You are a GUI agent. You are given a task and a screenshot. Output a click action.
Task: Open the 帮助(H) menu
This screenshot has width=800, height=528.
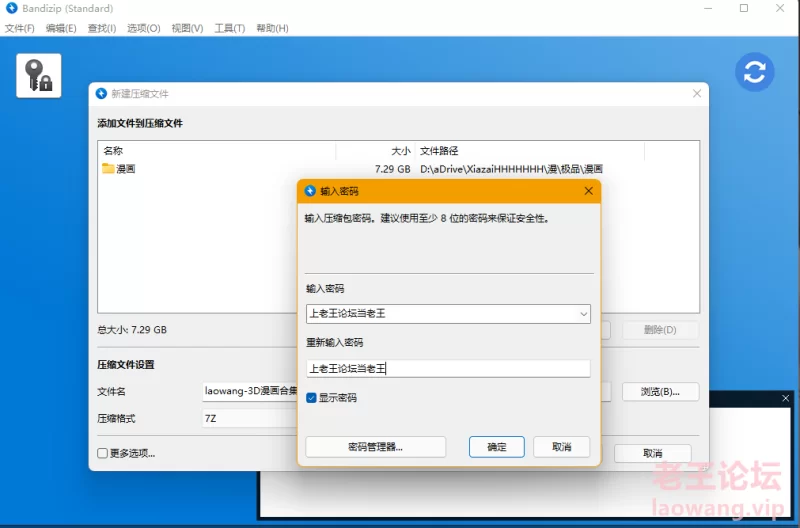tap(272, 28)
